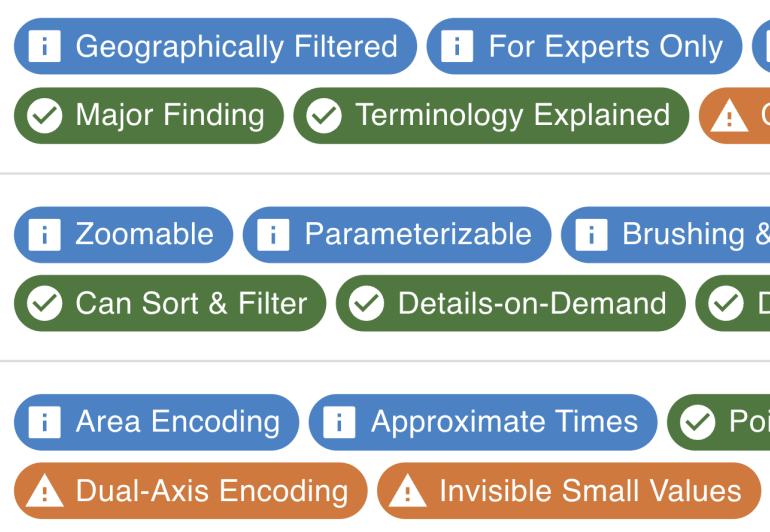
Task: Click the checkmark icon on Can Sort & Filter
Action: (x=44, y=304)
